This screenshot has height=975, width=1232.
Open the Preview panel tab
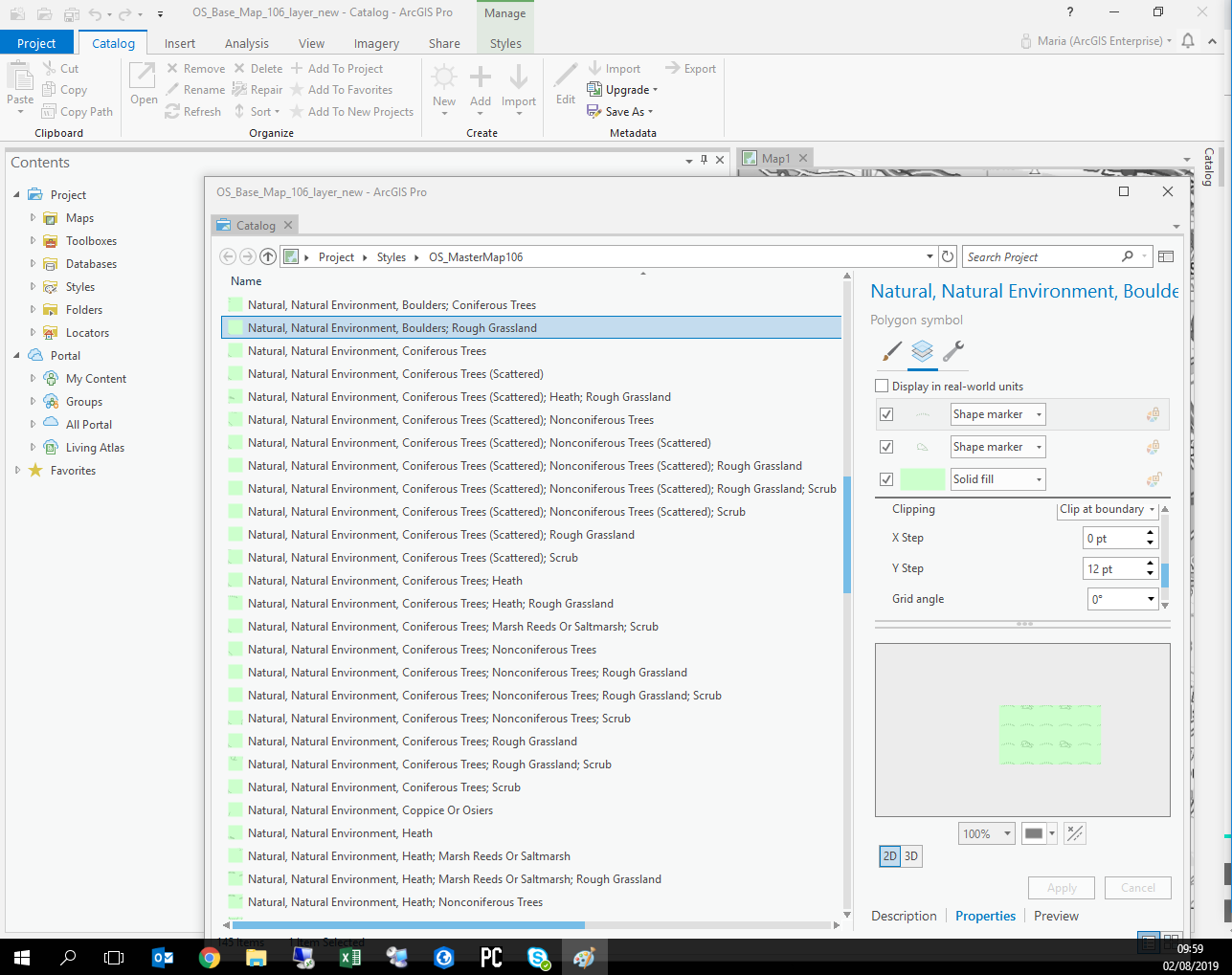coord(1056,916)
